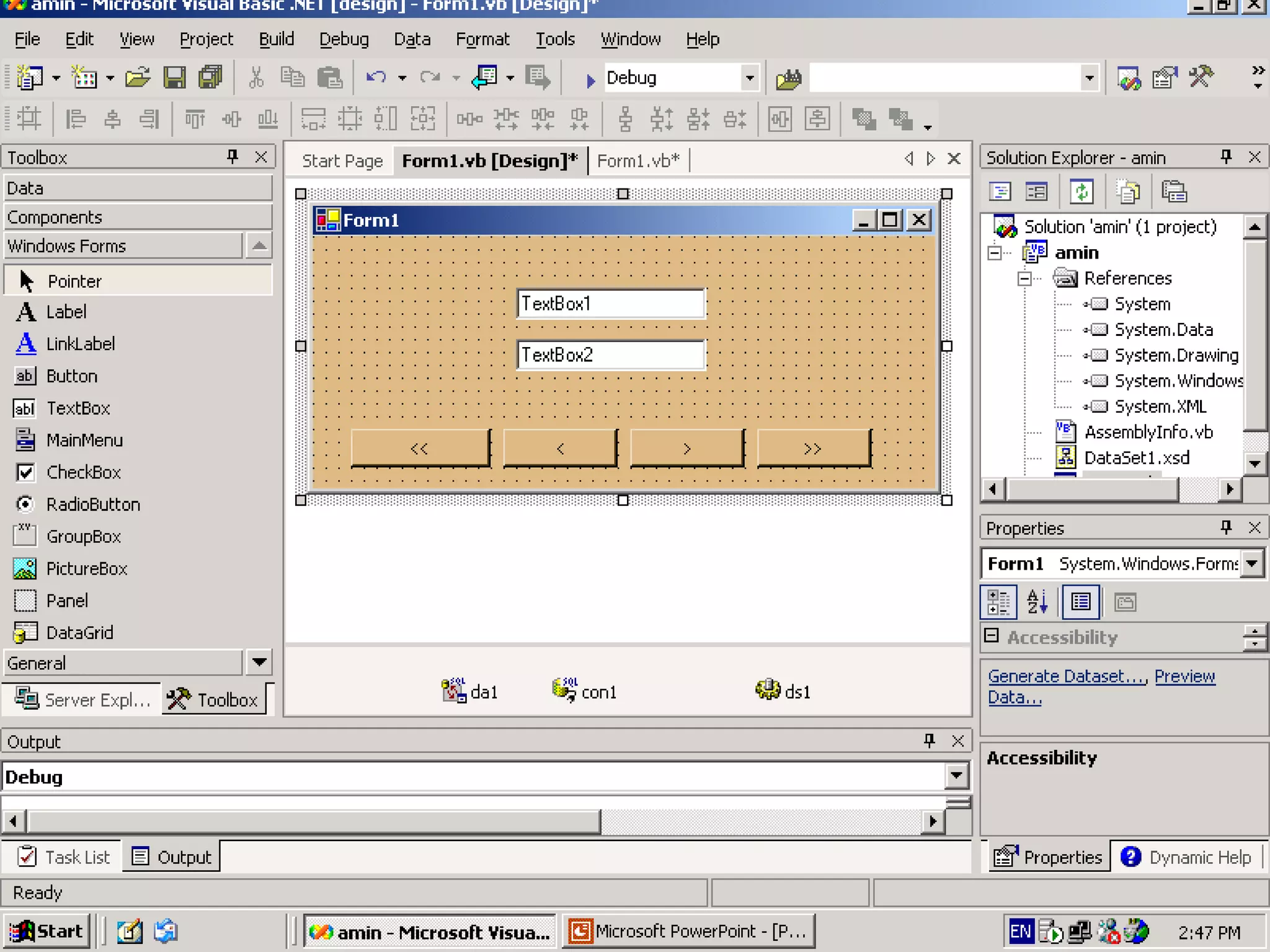Select the CheckBox control in Toolbox
The height and width of the screenshot is (952, 1270).
coord(83,472)
